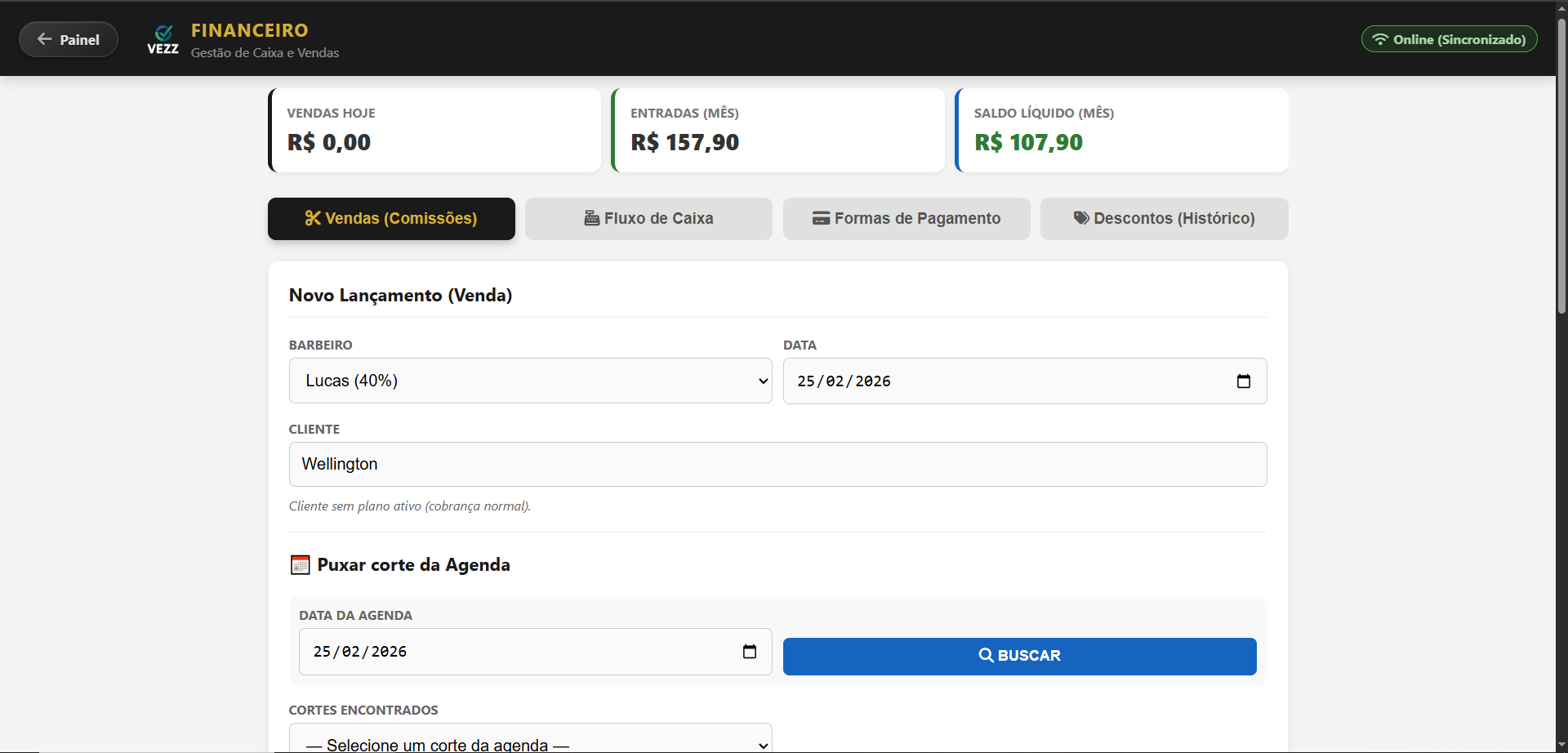Click the credit card icon on Formas de Pagamento

[821, 218]
